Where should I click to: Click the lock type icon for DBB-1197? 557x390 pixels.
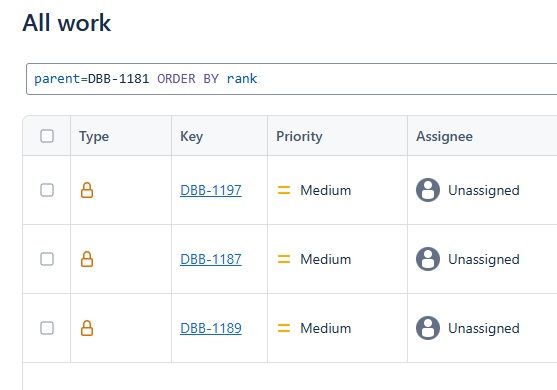pyautogui.click(x=87, y=190)
